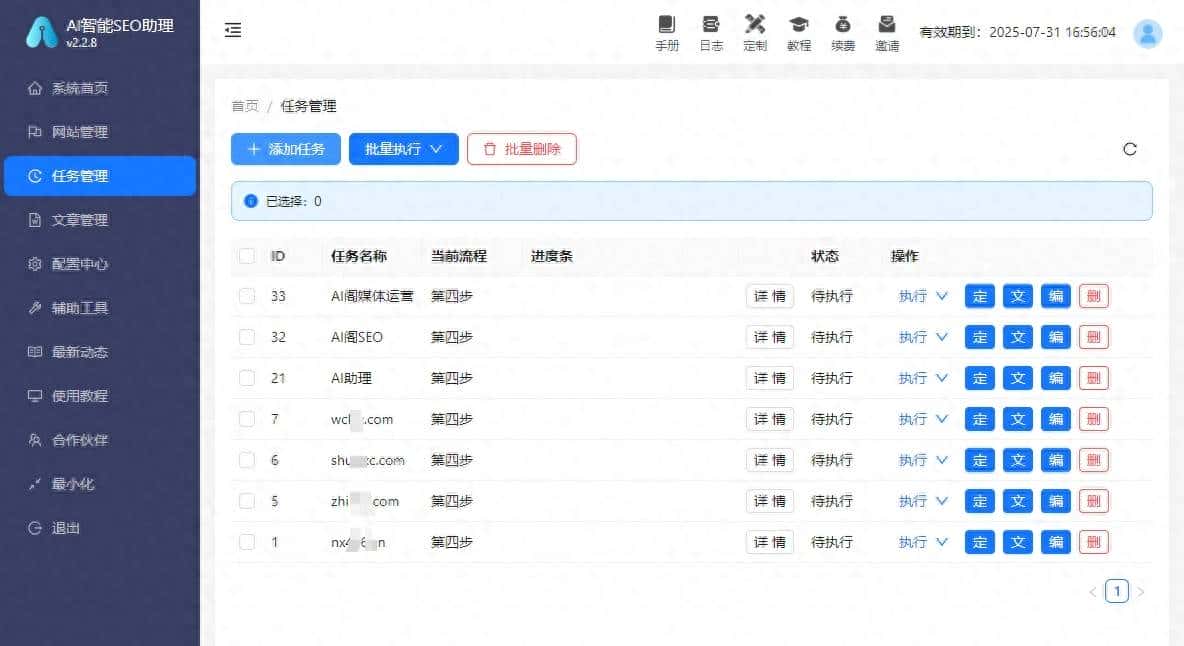Open the 邀请 invite icon
The width and height of the screenshot is (1184, 646).
click(887, 30)
